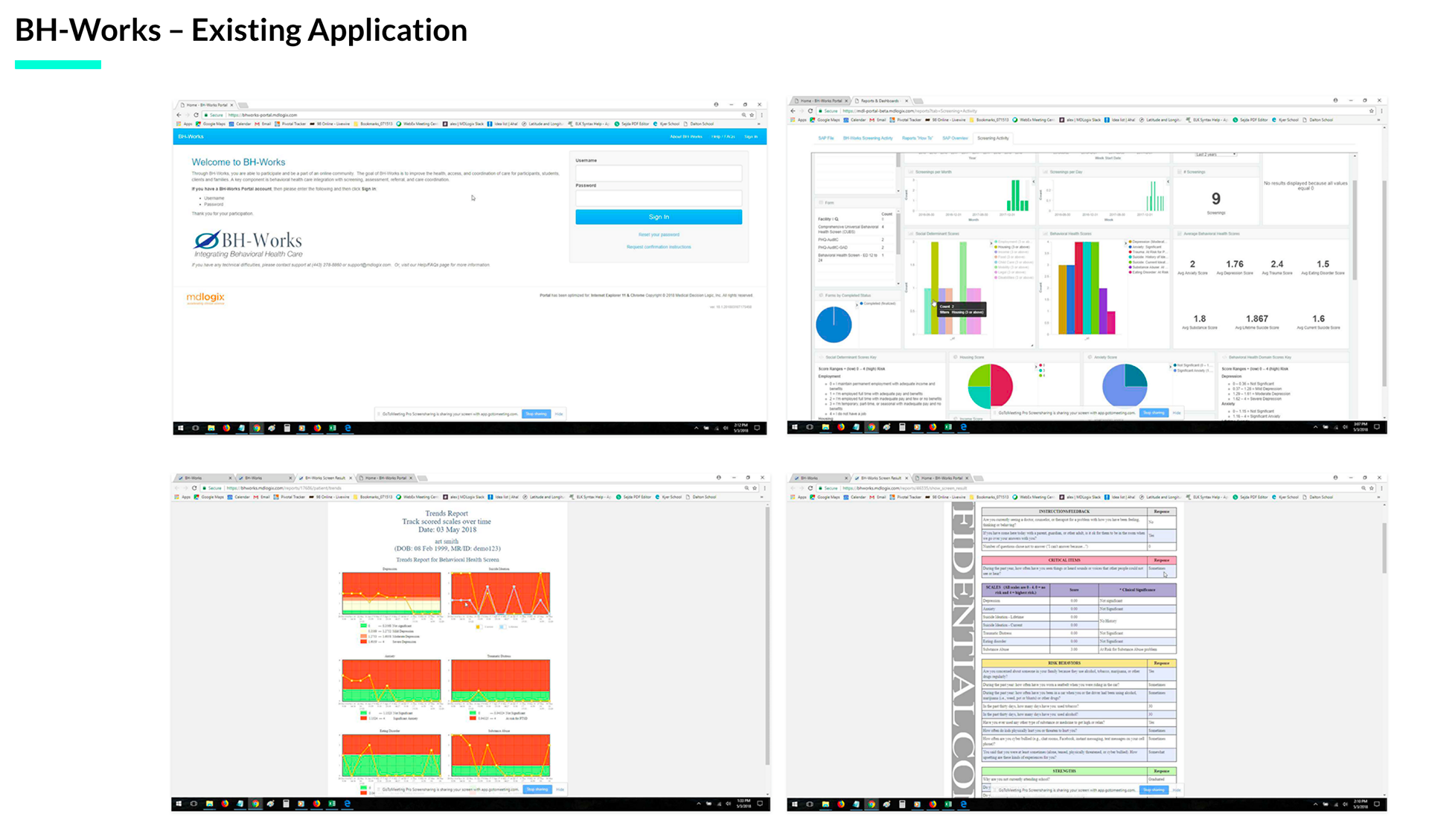Click the Completed (finalized) legend entry
This screenshot has width=1429, height=840.
click(x=878, y=304)
